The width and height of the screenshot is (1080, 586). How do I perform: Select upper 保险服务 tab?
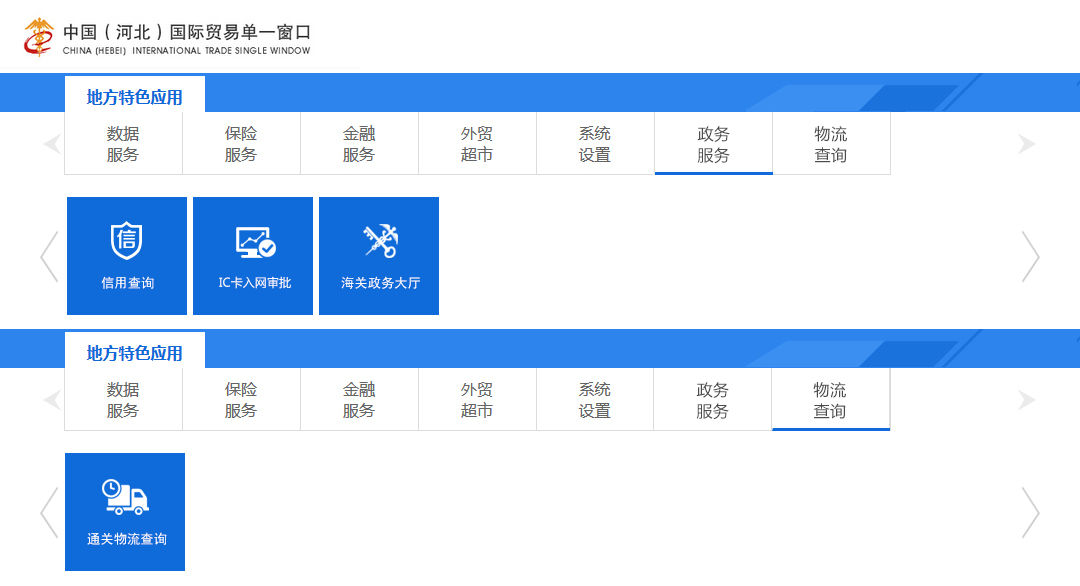tap(241, 143)
